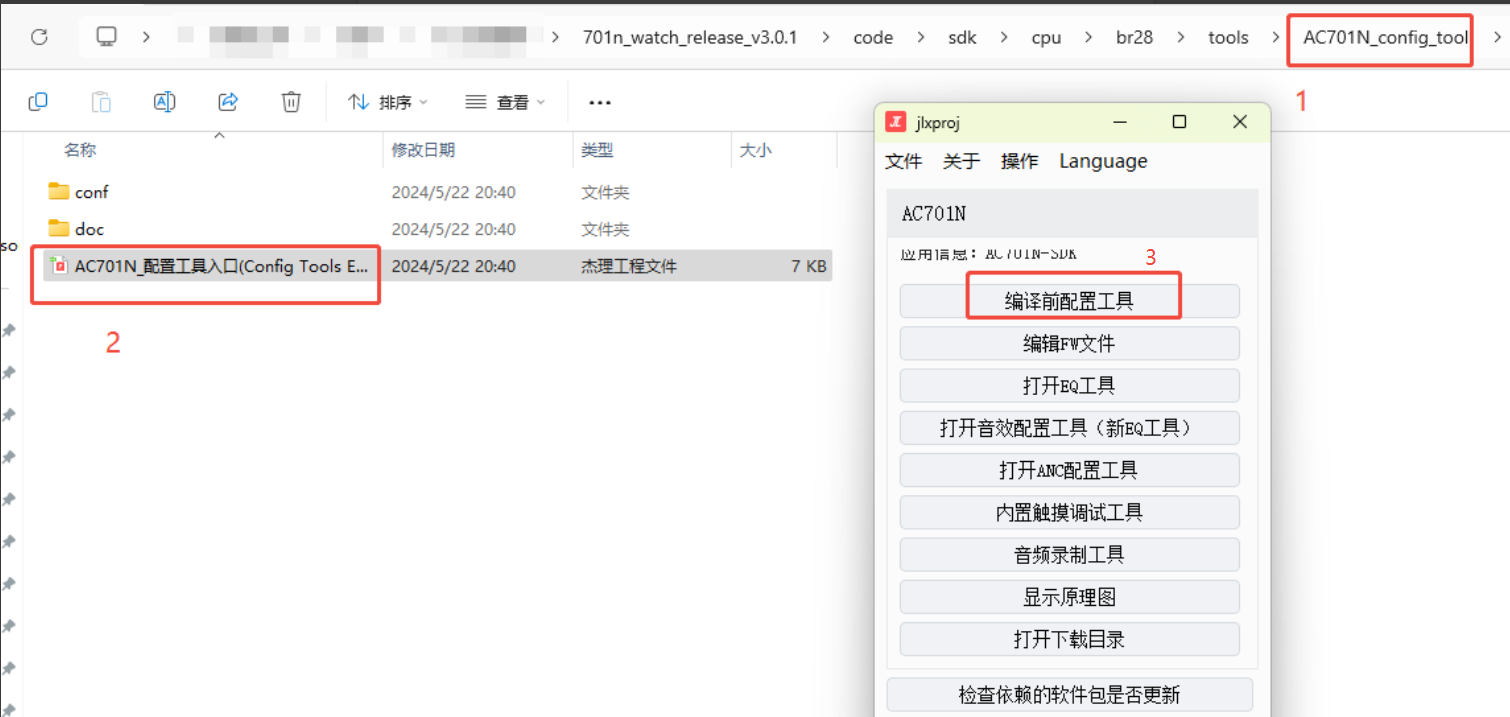Click the br28 breadcrumb segment
1510x717 pixels.
(1134, 38)
